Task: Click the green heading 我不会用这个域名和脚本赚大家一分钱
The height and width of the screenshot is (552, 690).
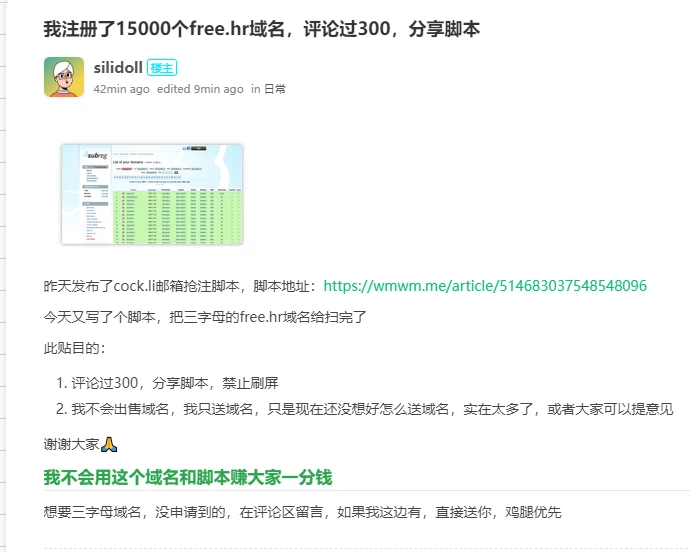Action: point(188,477)
